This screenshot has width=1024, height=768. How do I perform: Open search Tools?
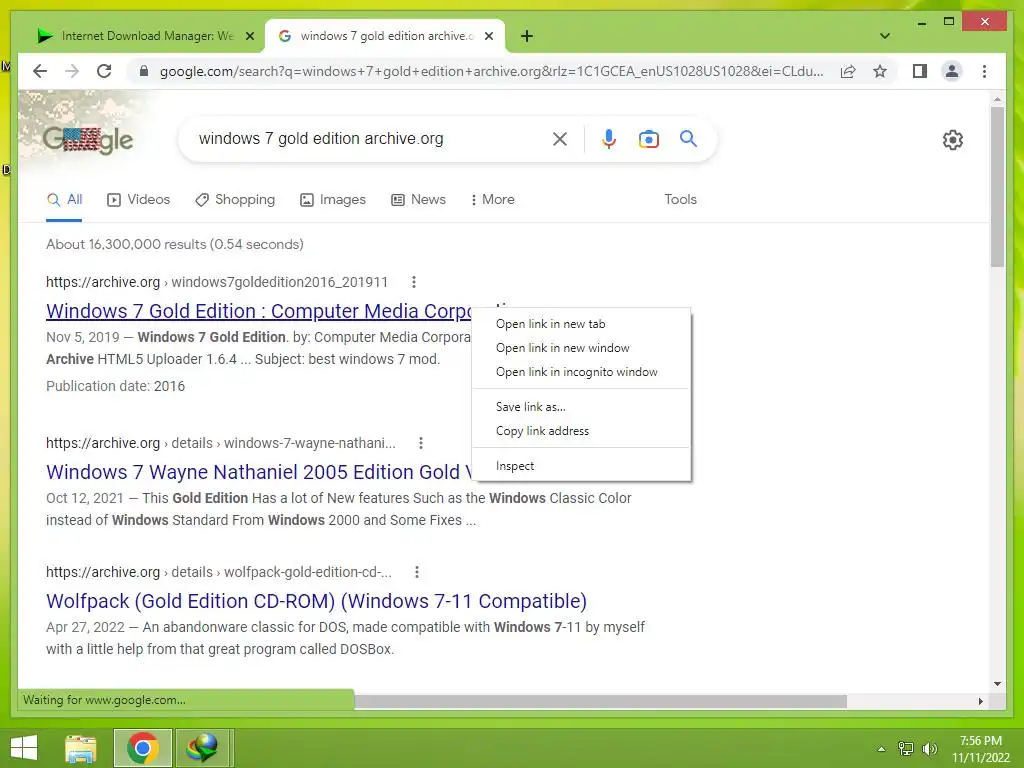tap(680, 199)
